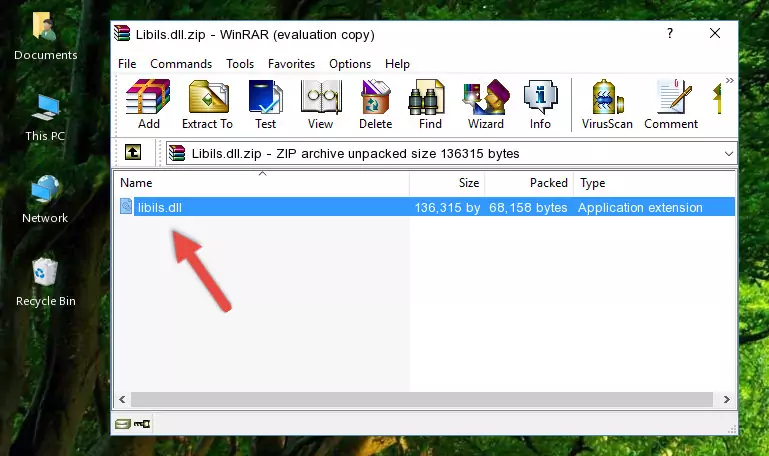Select the libils.dll file name
This screenshot has width=769, height=456.
pos(160,207)
